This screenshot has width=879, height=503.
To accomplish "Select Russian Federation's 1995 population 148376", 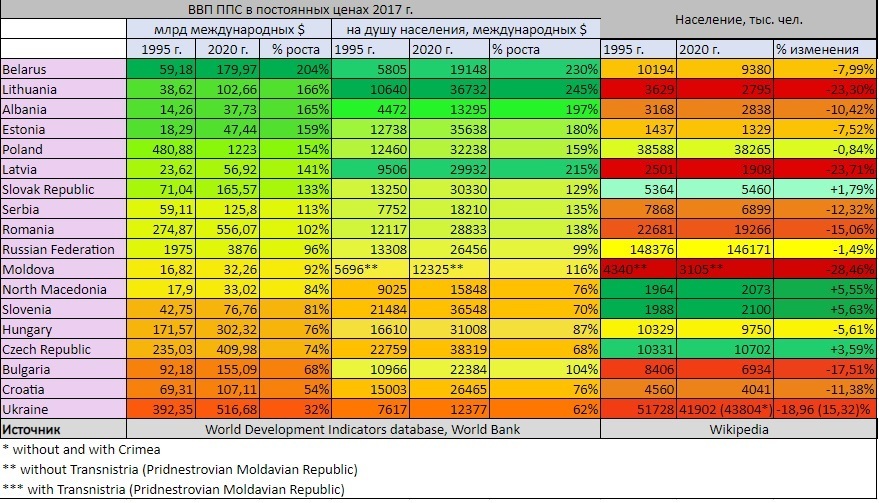I will pos(637,251).
